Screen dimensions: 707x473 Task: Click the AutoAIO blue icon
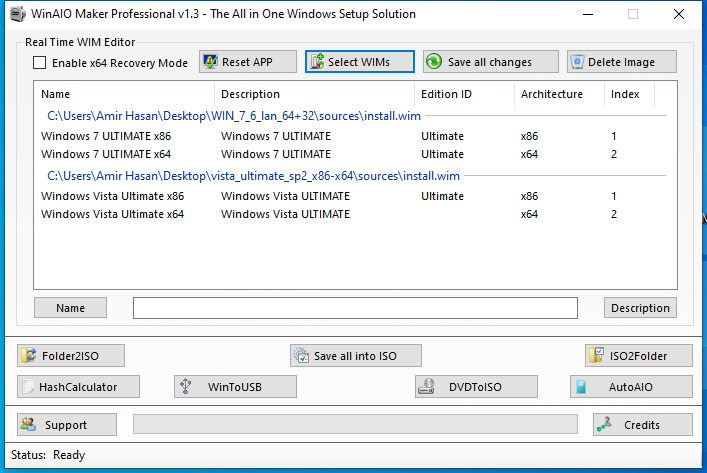click(x=581, y=386)
